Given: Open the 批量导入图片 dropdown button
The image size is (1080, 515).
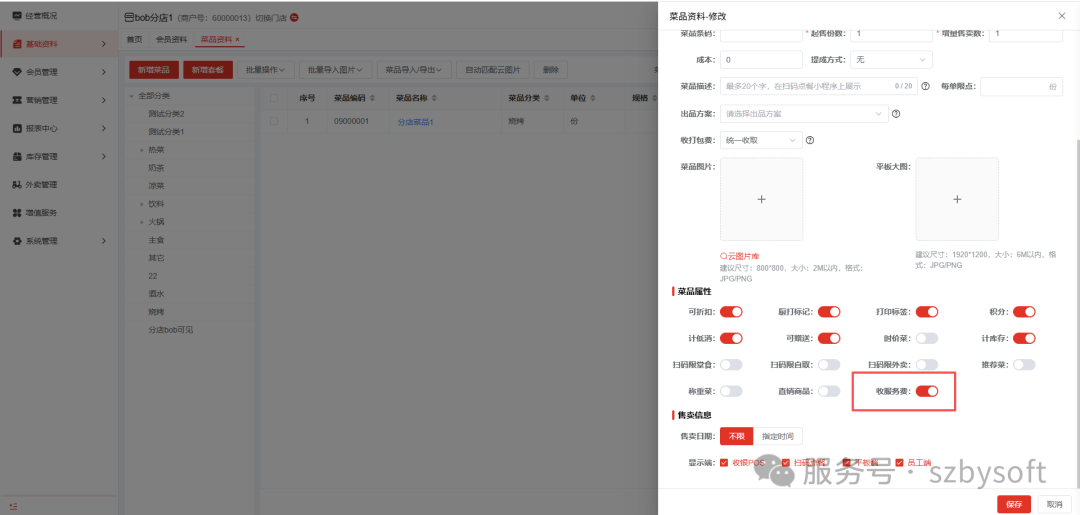Looking at the screenshot, I should [335, 70].
